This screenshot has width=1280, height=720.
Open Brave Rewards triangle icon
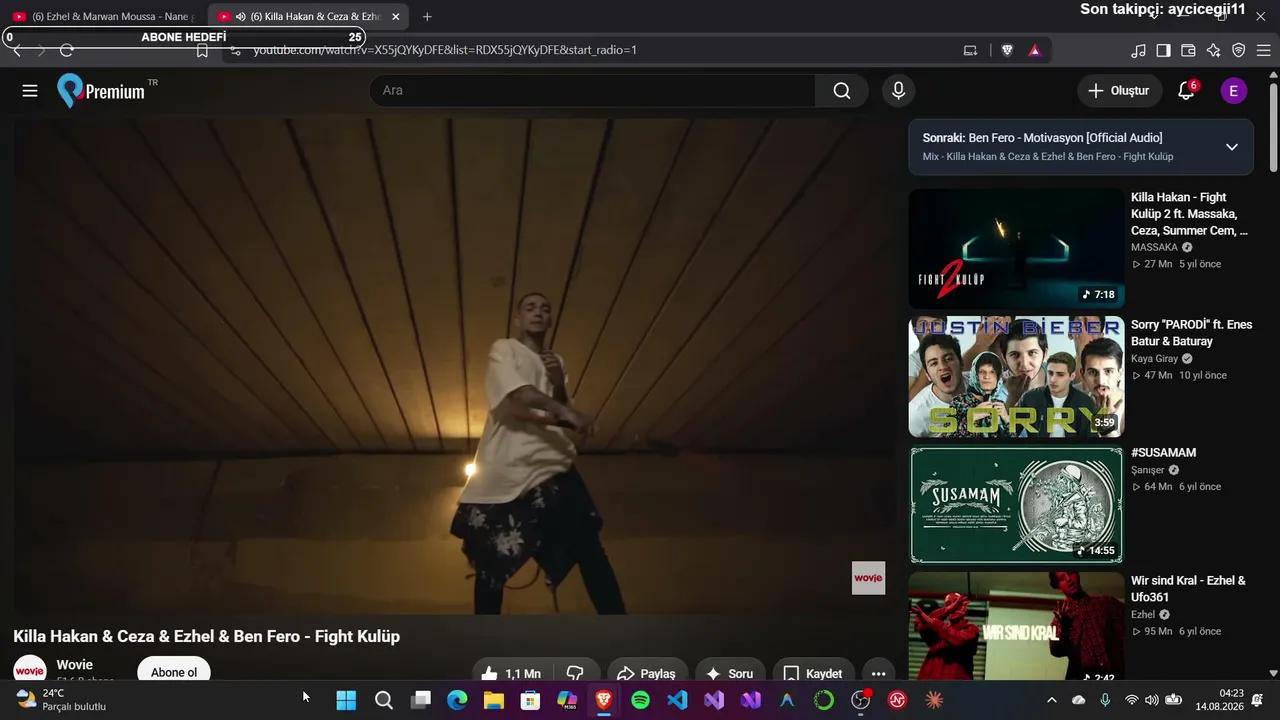1035,50
